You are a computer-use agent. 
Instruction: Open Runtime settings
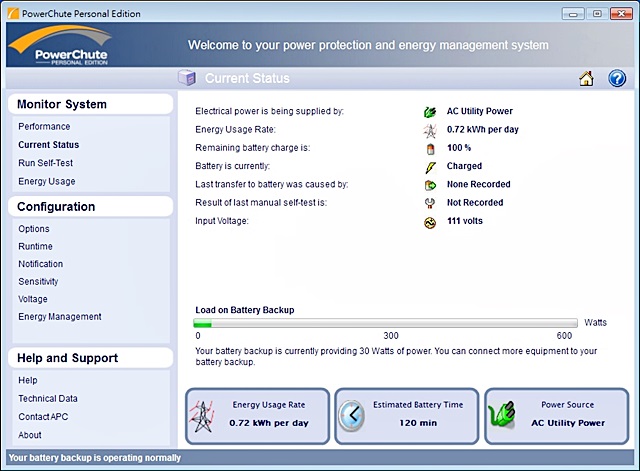tap(35, 247)
